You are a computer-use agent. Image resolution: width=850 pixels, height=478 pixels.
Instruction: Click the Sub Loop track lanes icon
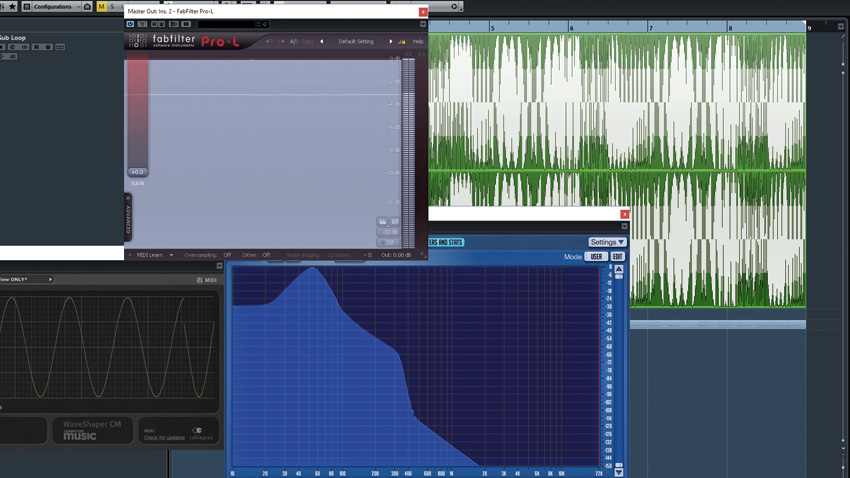[60, 47]
